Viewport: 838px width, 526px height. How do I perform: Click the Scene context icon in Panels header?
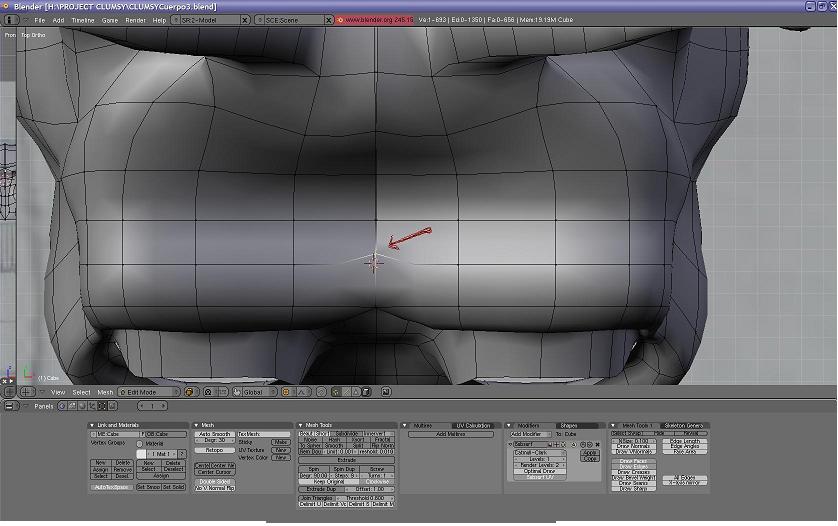point(112,406)
